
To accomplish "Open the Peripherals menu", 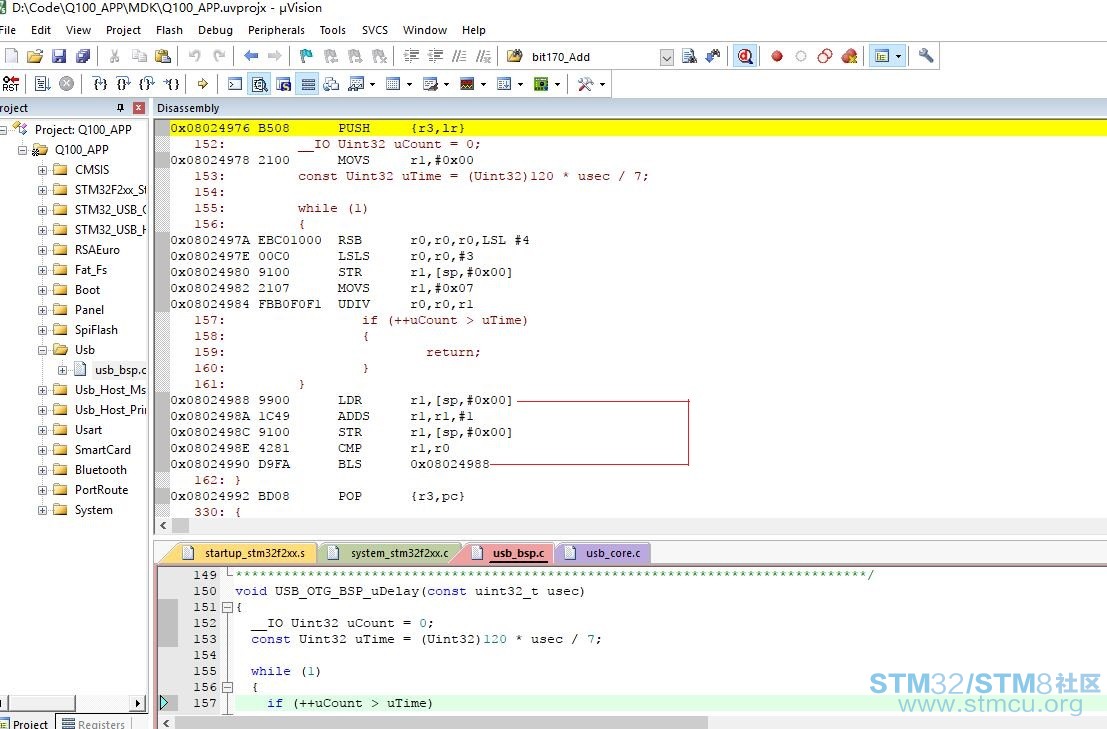I will point(276,30).
